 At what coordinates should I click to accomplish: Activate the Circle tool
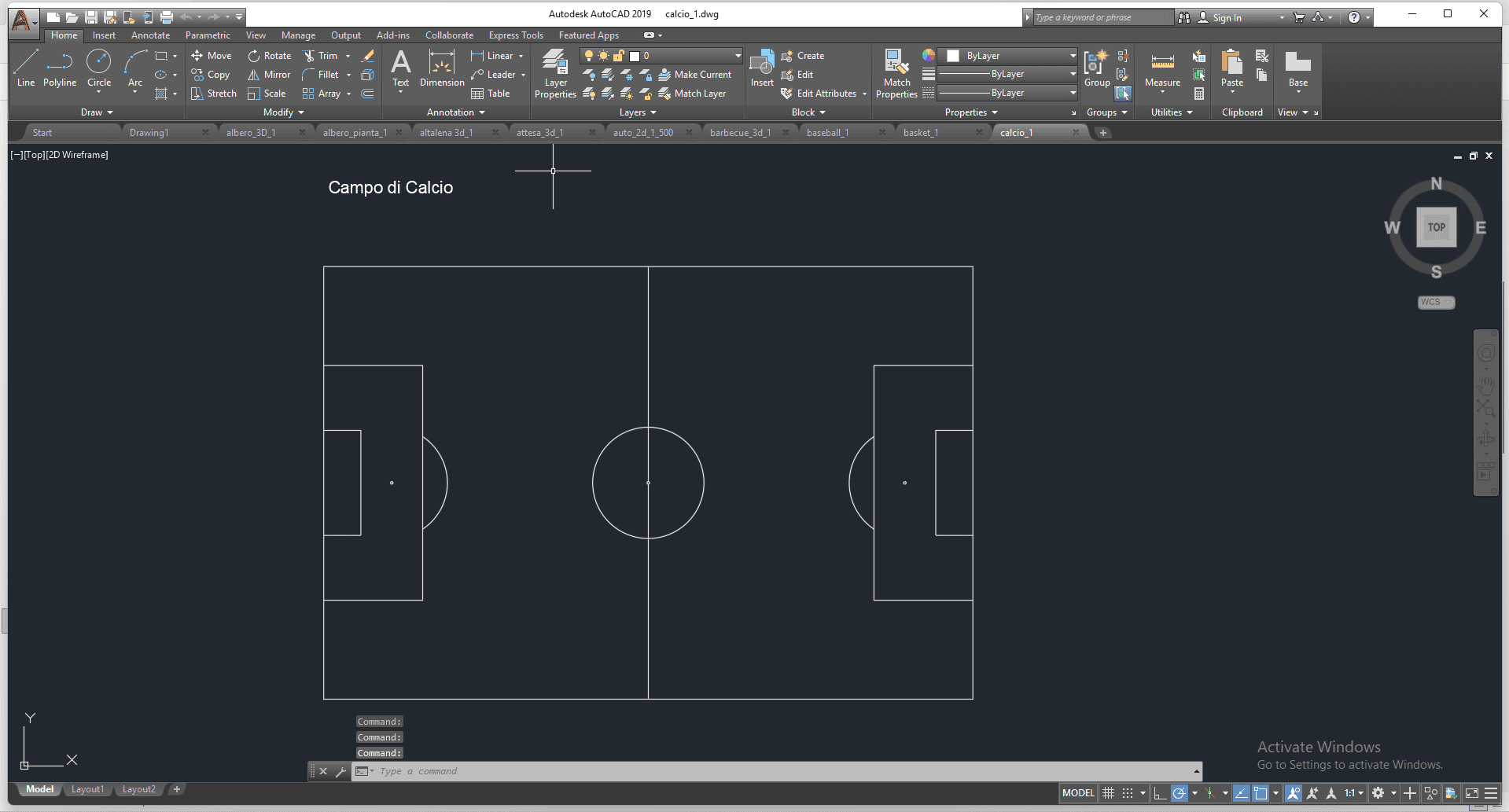tap(99, 68)
